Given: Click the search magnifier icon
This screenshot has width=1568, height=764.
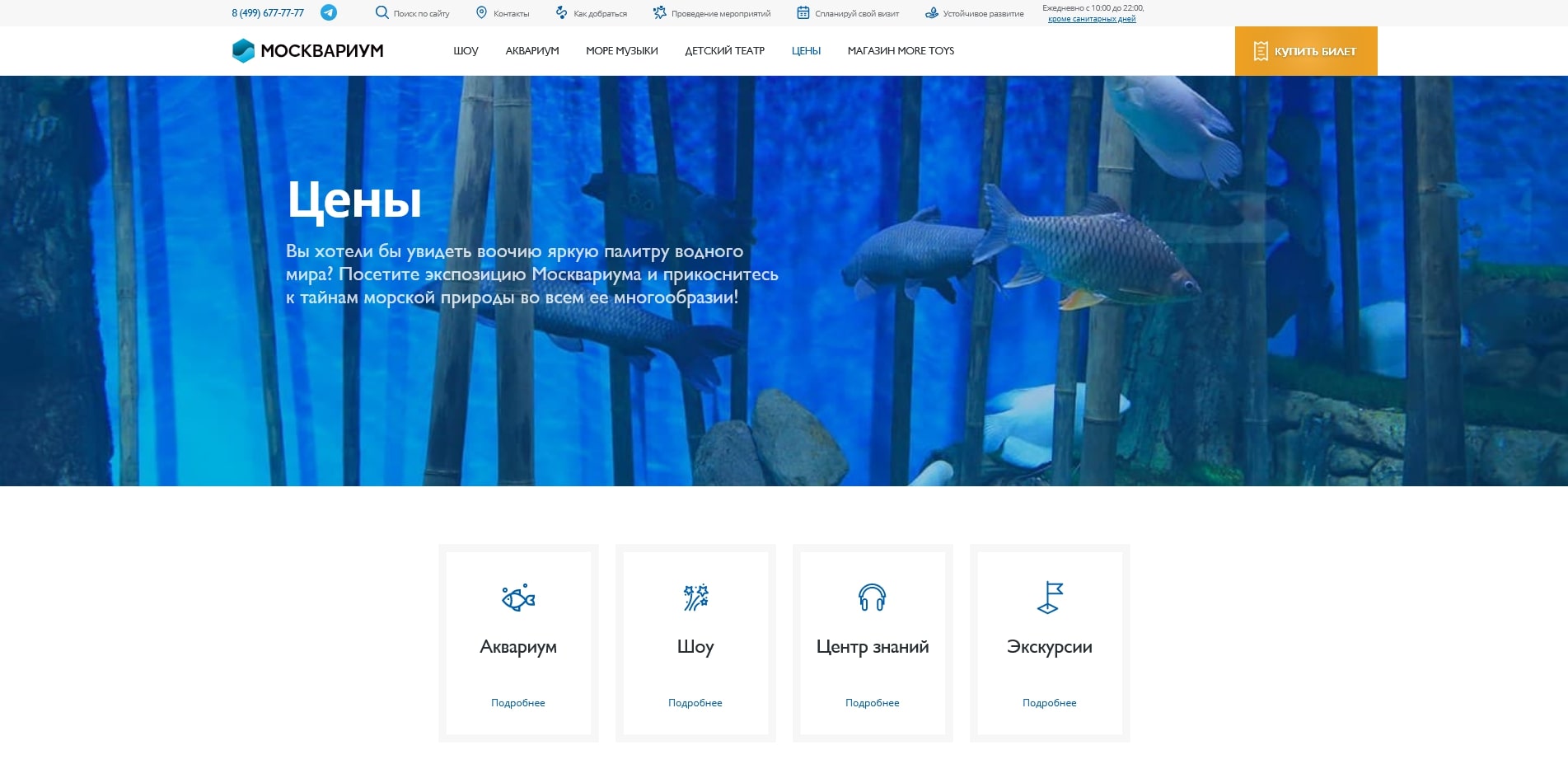Looking at the screenshot, I should [x=381, y=12].
